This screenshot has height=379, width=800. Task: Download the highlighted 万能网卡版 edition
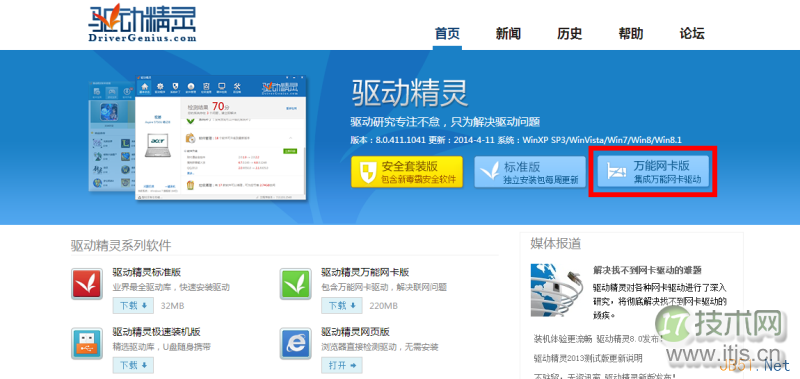point(653,172)
